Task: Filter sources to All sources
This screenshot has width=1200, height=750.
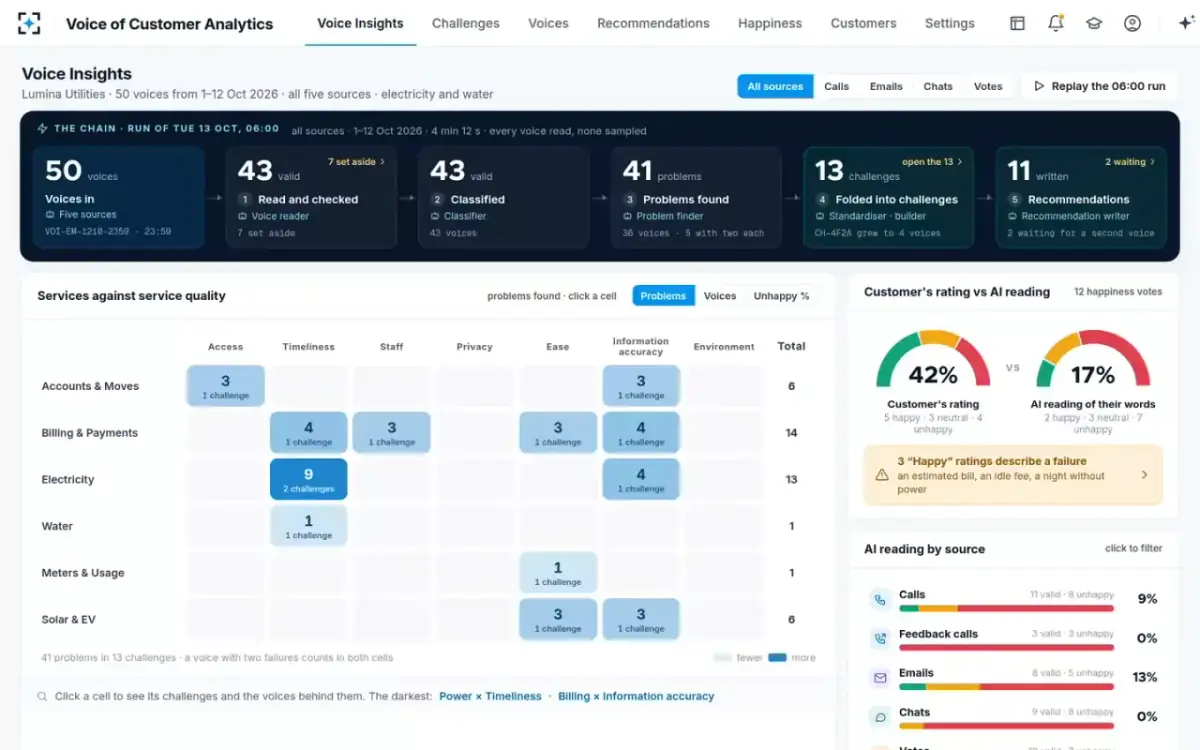Action: coord(775,86)
